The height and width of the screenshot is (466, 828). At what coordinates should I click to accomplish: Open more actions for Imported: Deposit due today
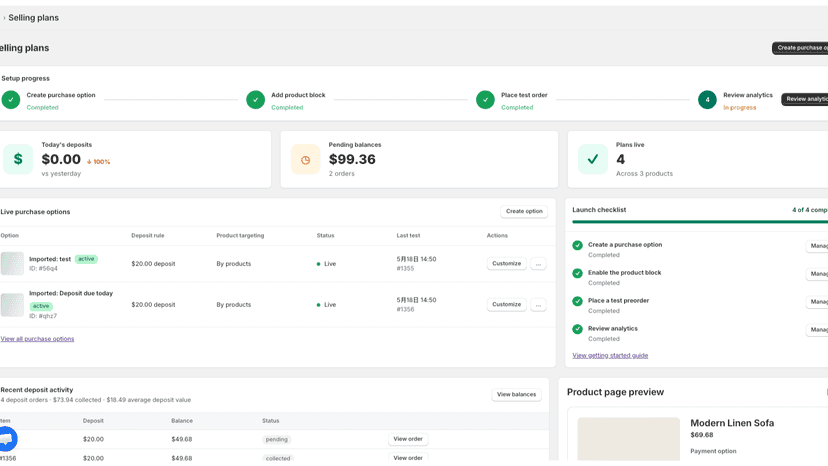point(538,305)
